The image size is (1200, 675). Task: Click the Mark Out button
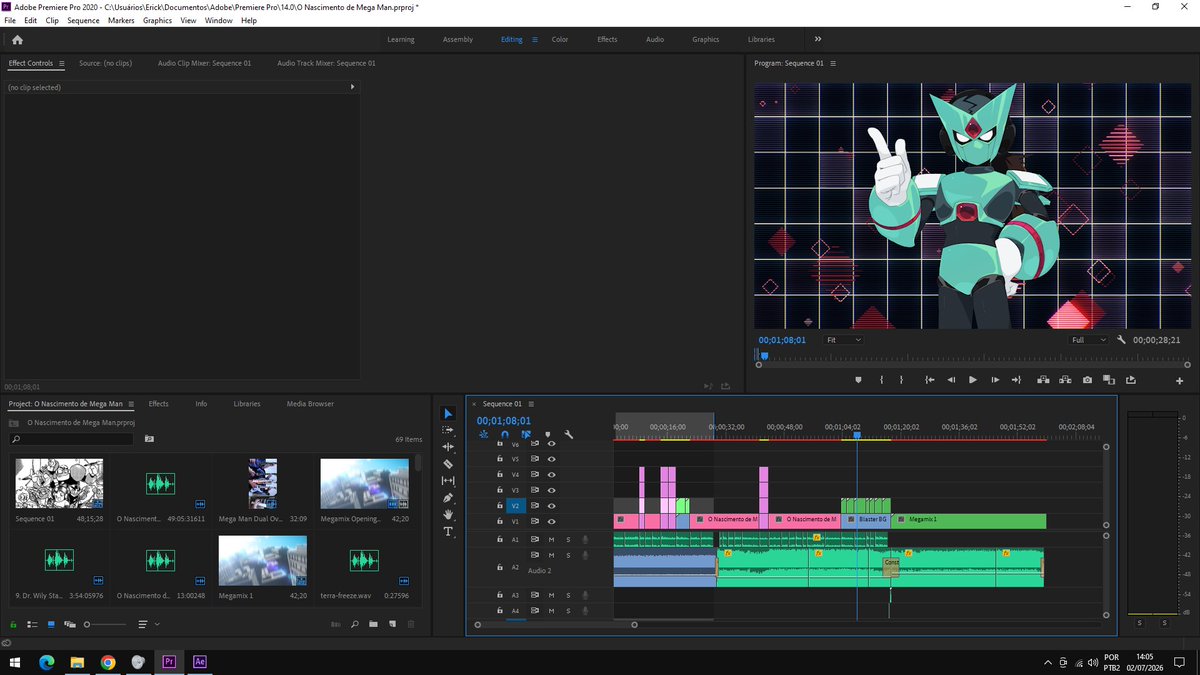coord(901,380)
